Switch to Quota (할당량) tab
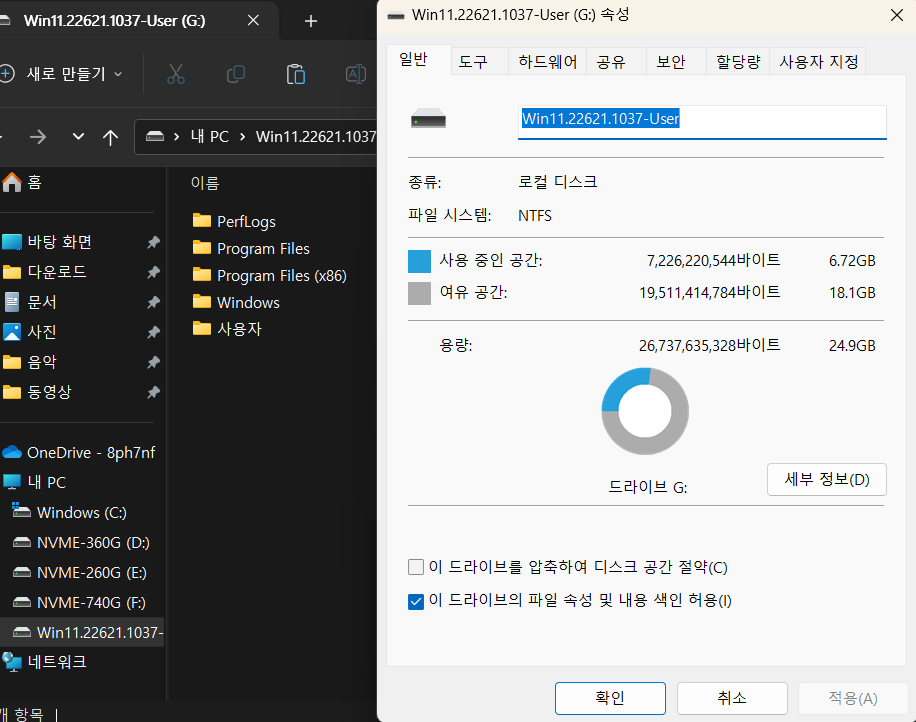Viewport: 916px width, 722px height. [738, 62]
